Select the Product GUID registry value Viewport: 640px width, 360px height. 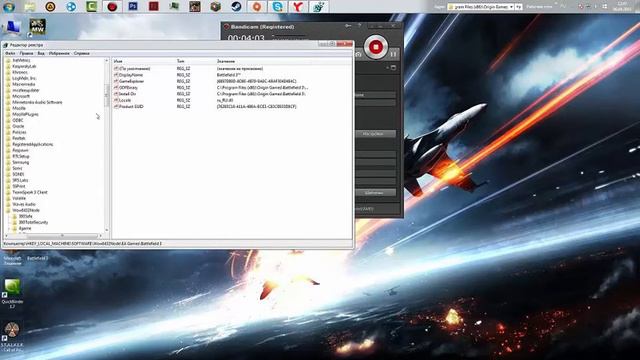tap(131, 107)
